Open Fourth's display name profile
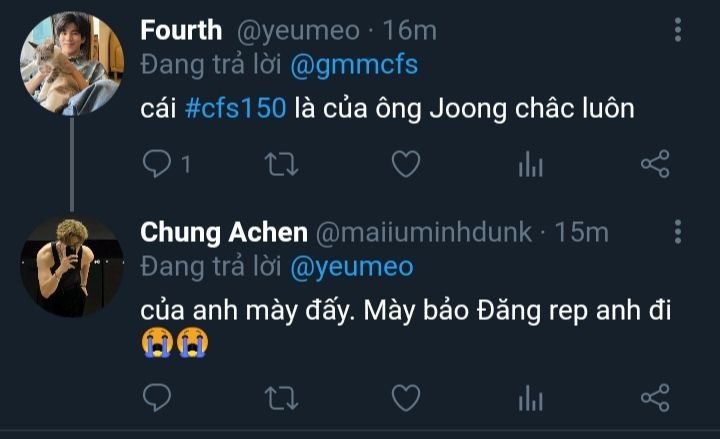The height and width of the screenshot is (439, 720). point(181,30)
